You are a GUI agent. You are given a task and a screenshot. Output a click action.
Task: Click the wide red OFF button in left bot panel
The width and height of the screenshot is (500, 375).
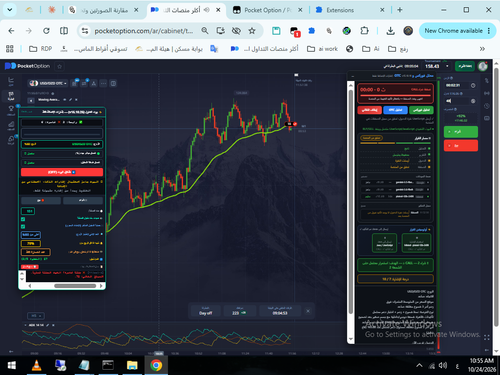62,172
